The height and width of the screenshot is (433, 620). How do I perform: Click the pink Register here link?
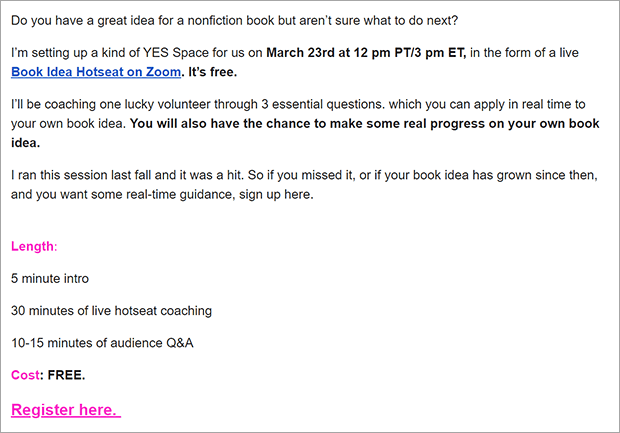pos(66,410)
